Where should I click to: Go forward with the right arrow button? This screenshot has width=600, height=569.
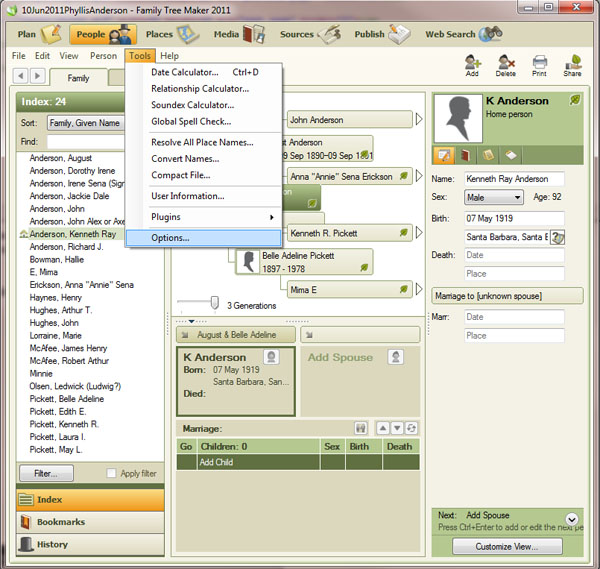click(x=38, y=76)
